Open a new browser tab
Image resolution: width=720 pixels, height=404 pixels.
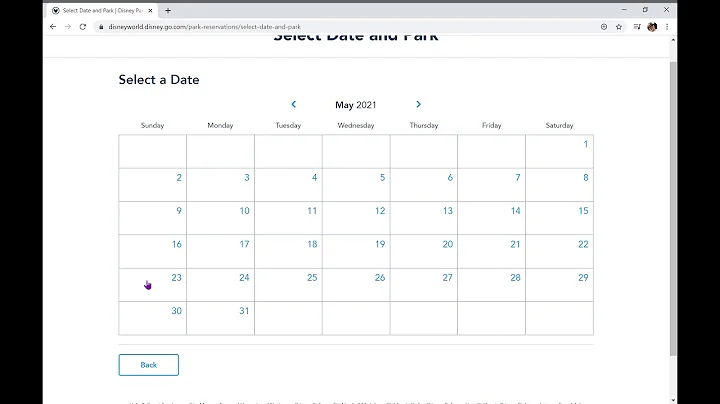click(168, 10)
